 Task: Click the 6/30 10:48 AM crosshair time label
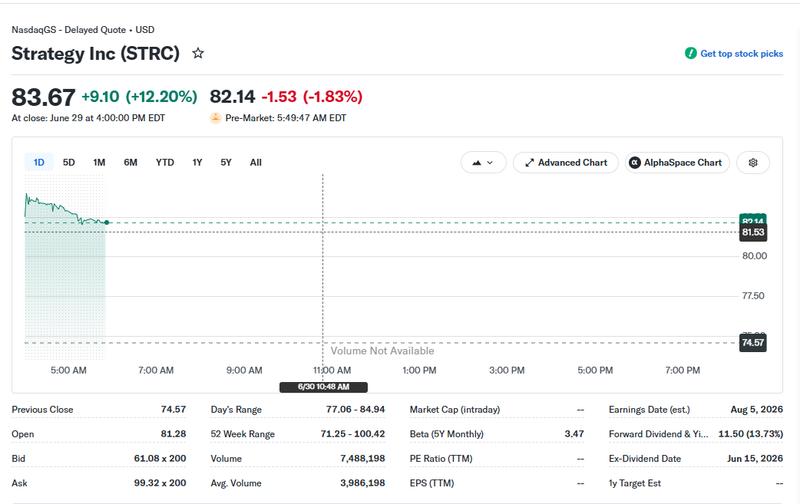click(323, 387)
